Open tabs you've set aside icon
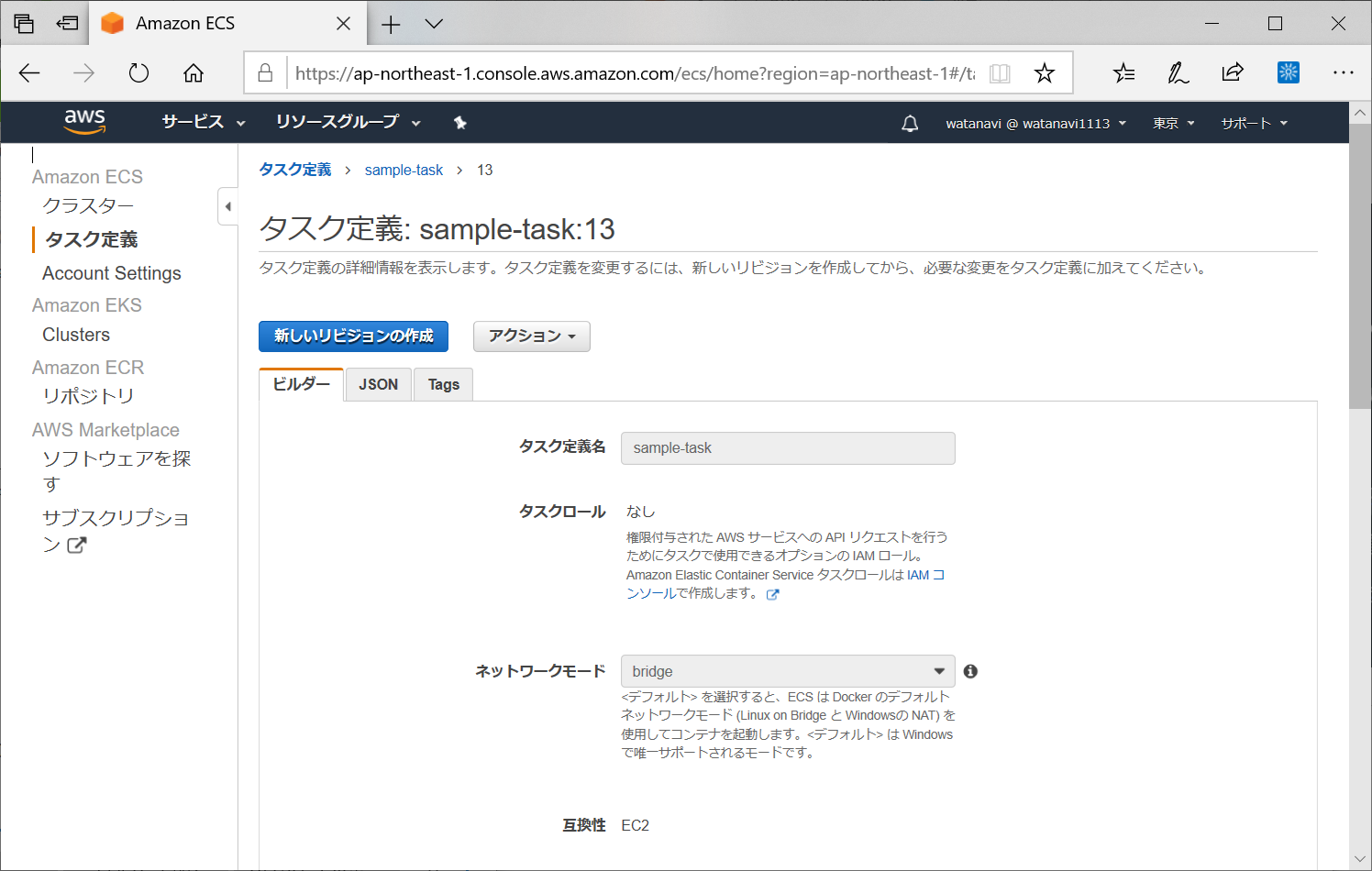This screenshot has height=871, width=1372. coord(24,24)
